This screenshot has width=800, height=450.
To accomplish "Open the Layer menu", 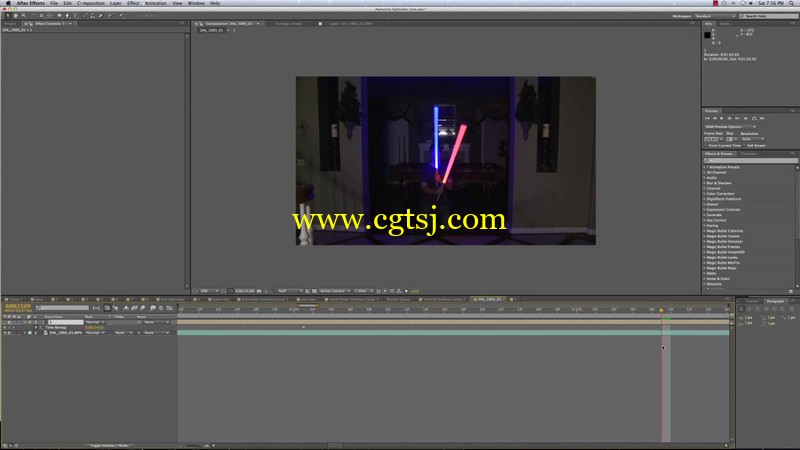I will [x=116, y=3].
